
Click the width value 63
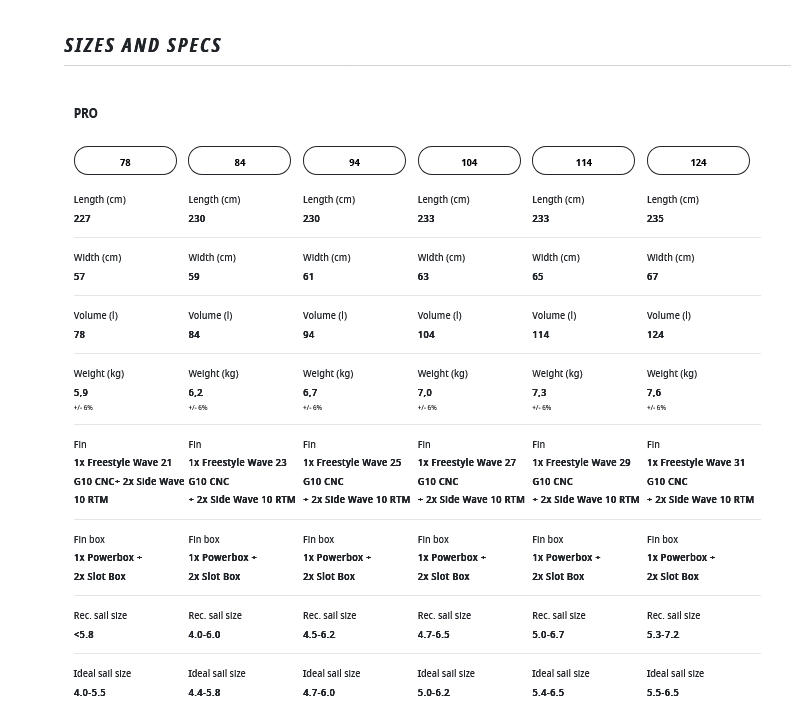click(423, 276)
